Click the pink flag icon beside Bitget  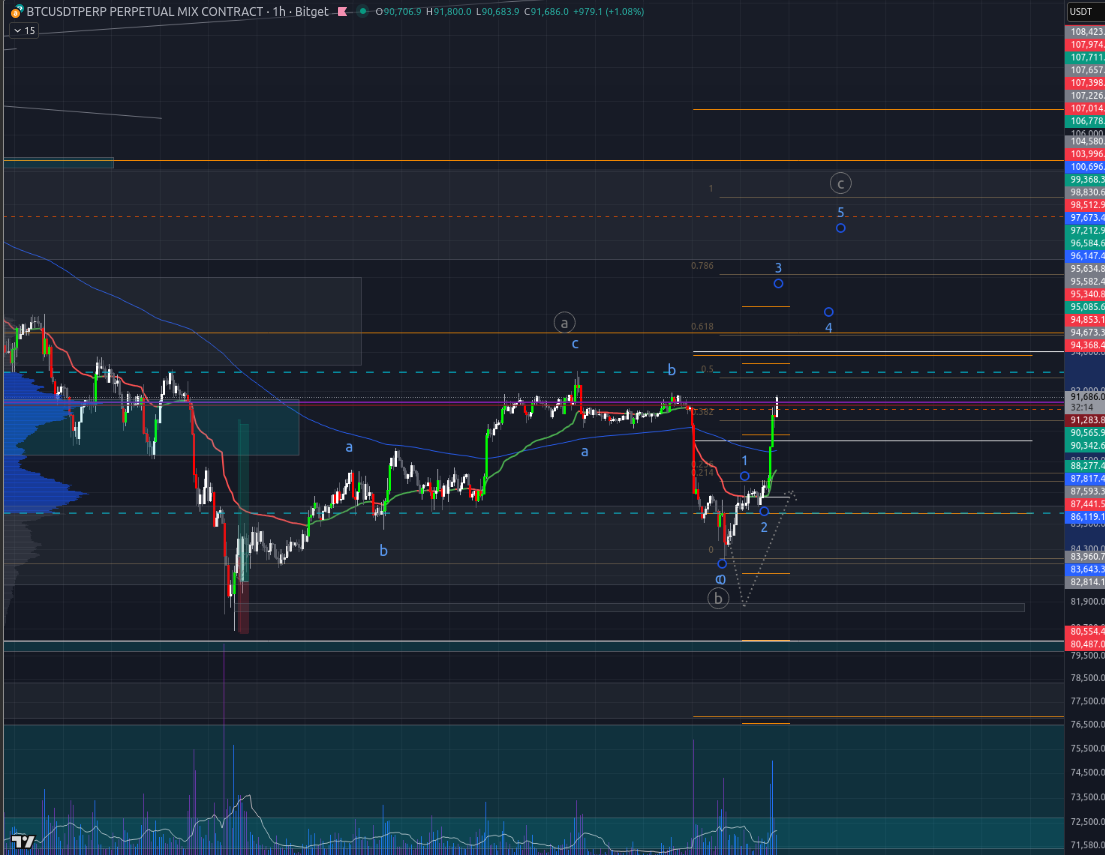342,12
